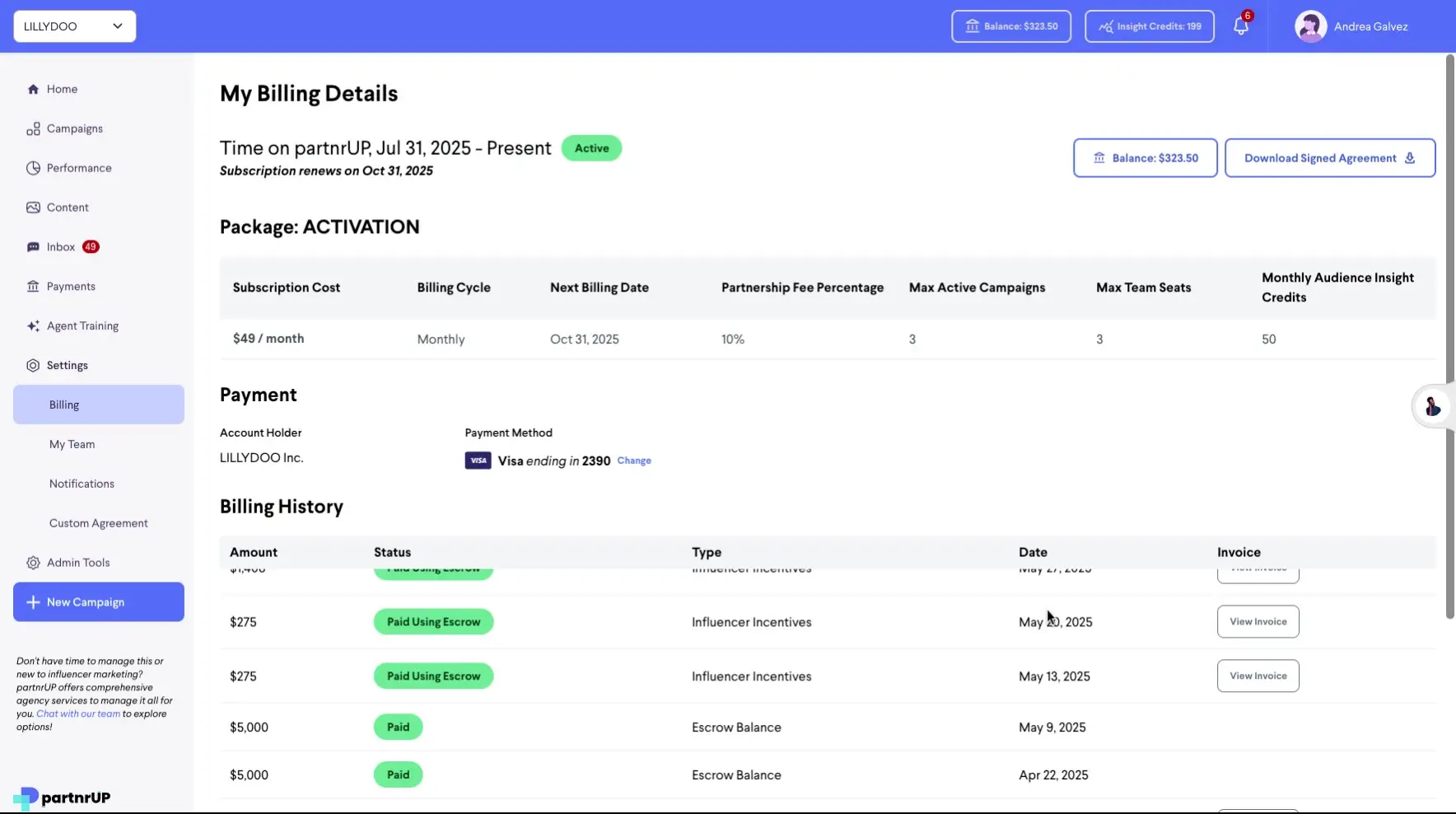This screenshot has height=814, width=1456.
Task: Open the notification bell showing 6 alerts
Action: tap(1240, 26)
